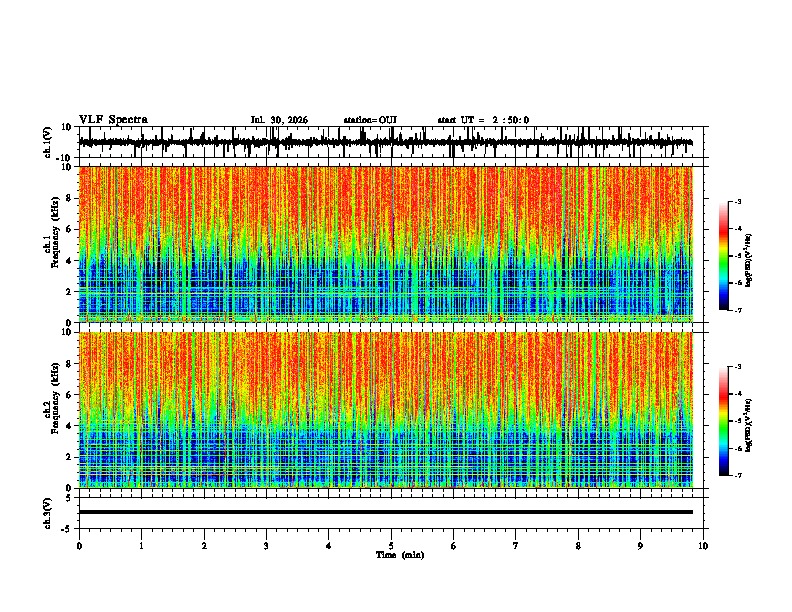
Task: Click the start UT = 2:50:0 label
Action: click(x=483, y=120)
